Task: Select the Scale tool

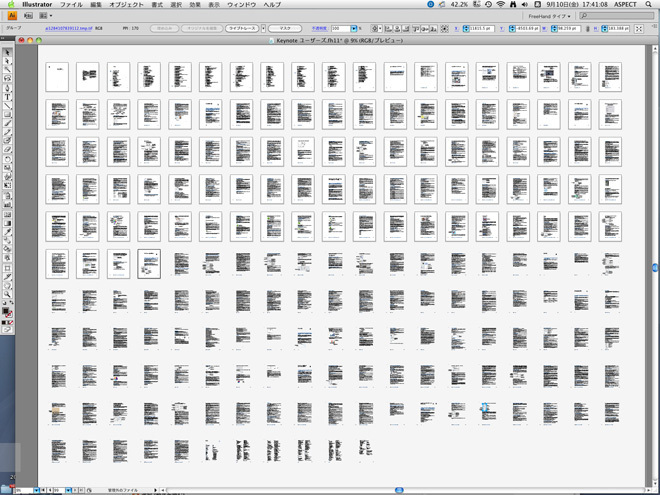Action: [x=7, y=167]
